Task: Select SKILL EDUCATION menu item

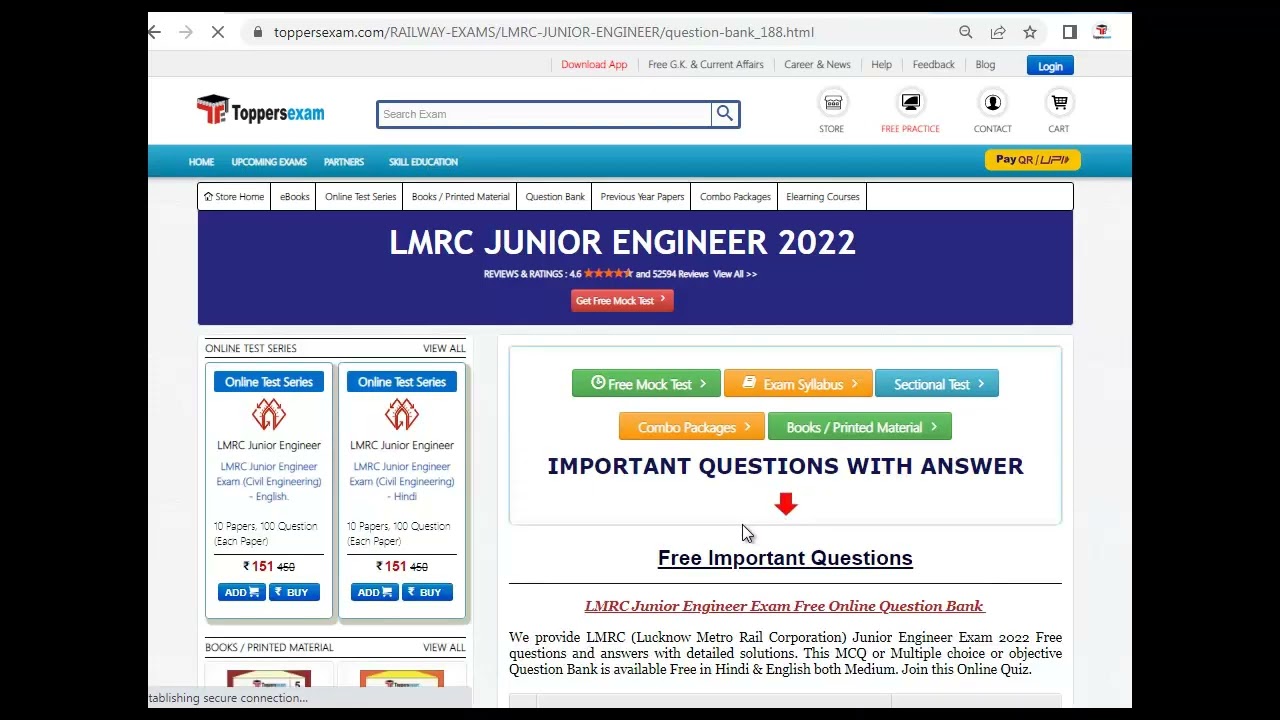Action: (x=423, y=162)
